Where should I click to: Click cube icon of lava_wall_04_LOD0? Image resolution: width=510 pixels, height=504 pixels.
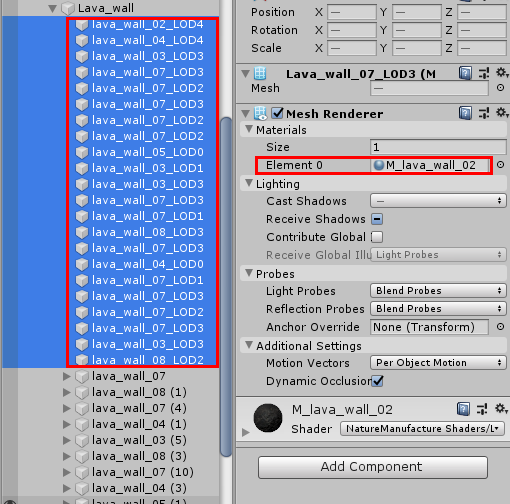(82, 265)
